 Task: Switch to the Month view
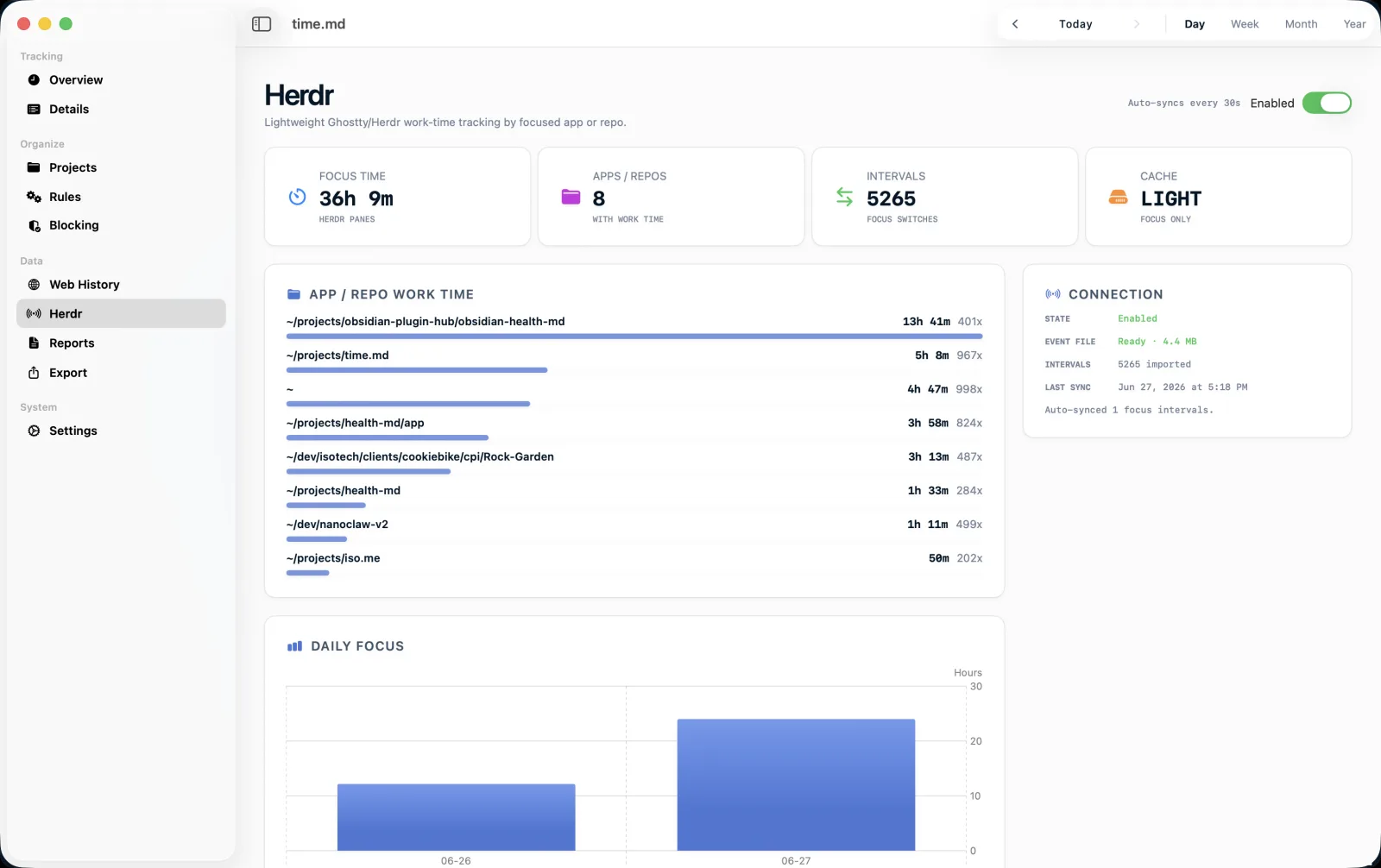coord(1301,24)
